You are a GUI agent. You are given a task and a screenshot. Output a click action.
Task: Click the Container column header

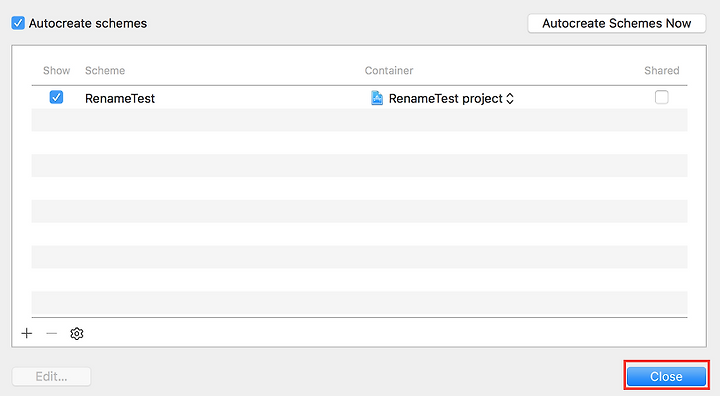click(389, 70)
